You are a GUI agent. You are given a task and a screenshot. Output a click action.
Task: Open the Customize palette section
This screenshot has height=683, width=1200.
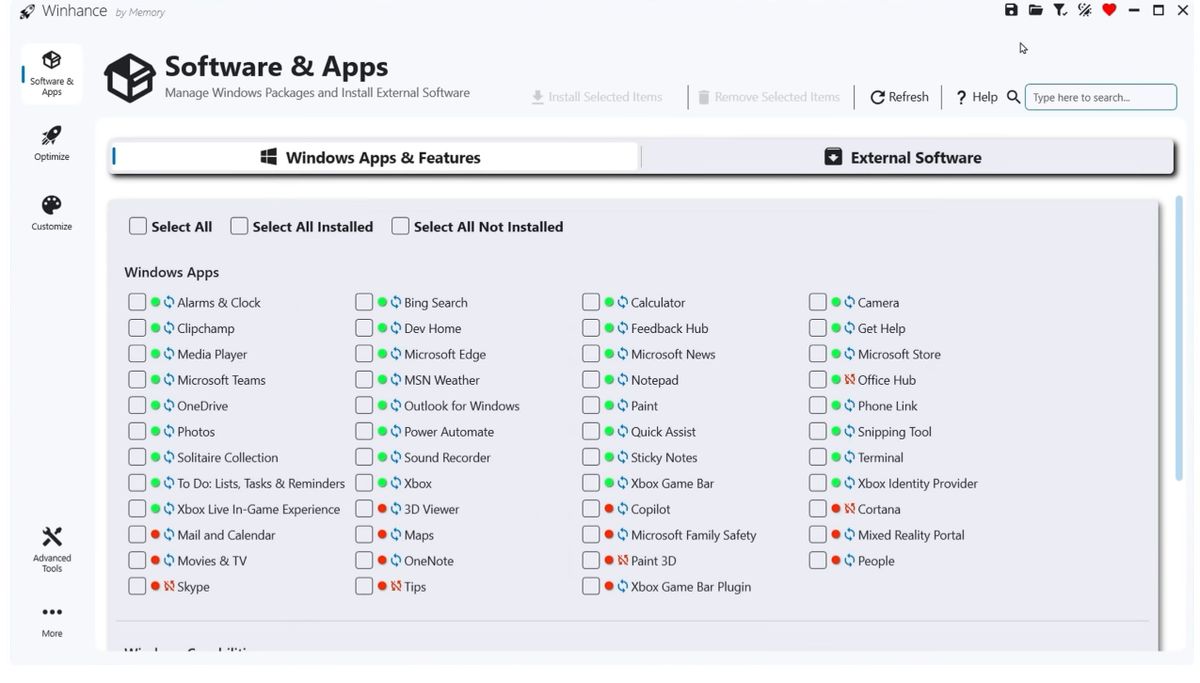(52, 213)
